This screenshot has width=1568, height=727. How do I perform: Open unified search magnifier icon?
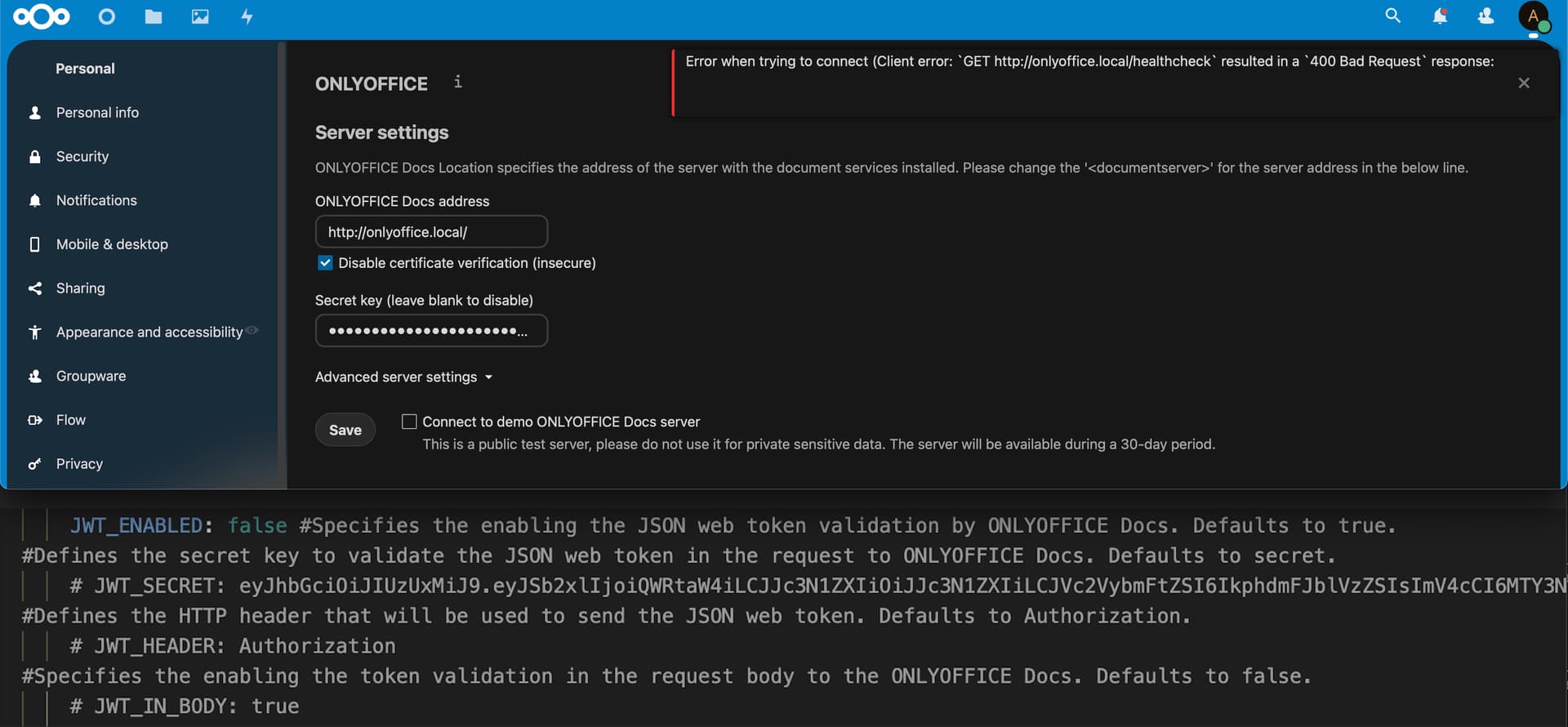coord(1393,16)
